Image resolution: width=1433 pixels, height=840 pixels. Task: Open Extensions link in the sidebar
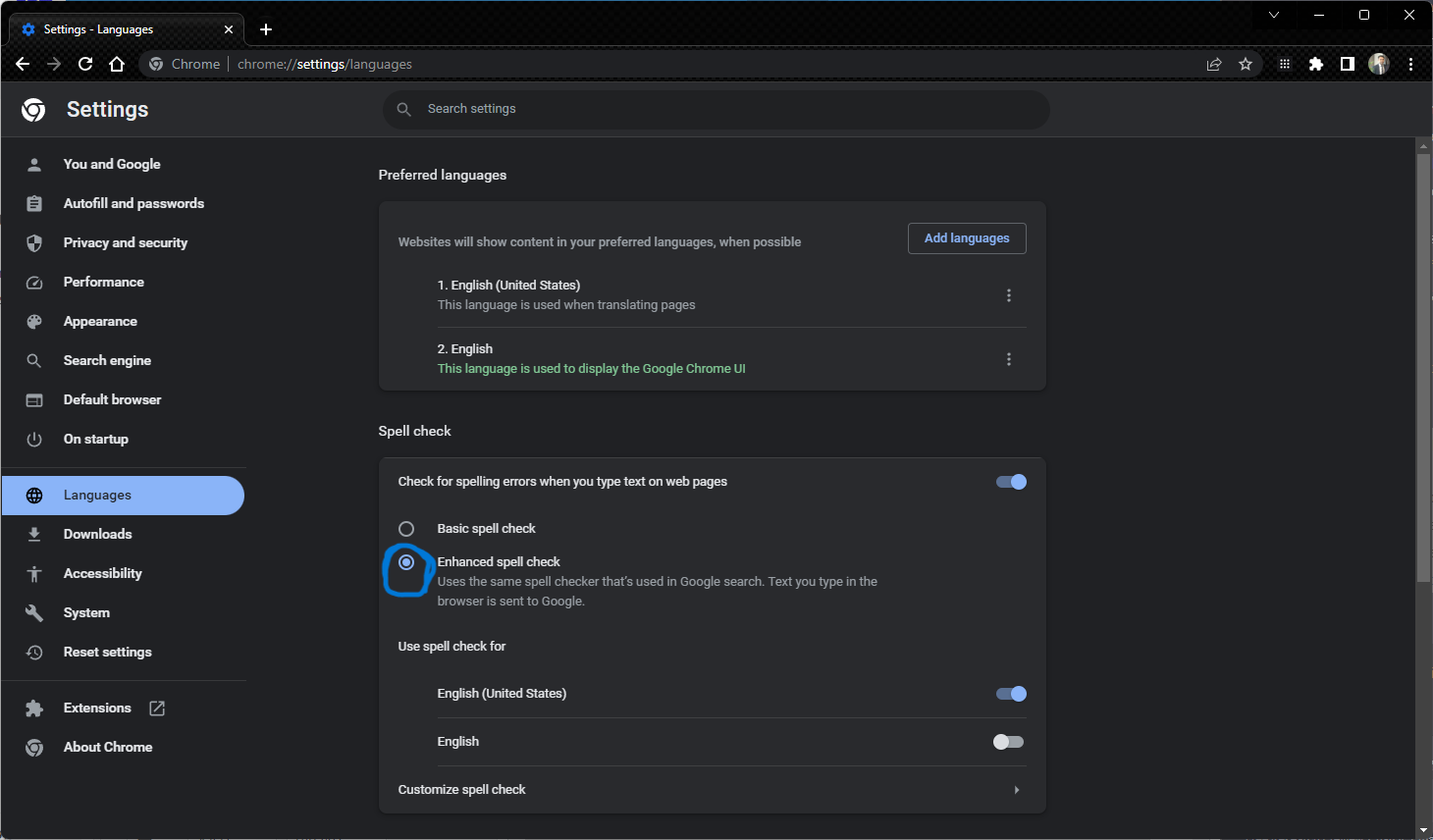tap(97, 708)
